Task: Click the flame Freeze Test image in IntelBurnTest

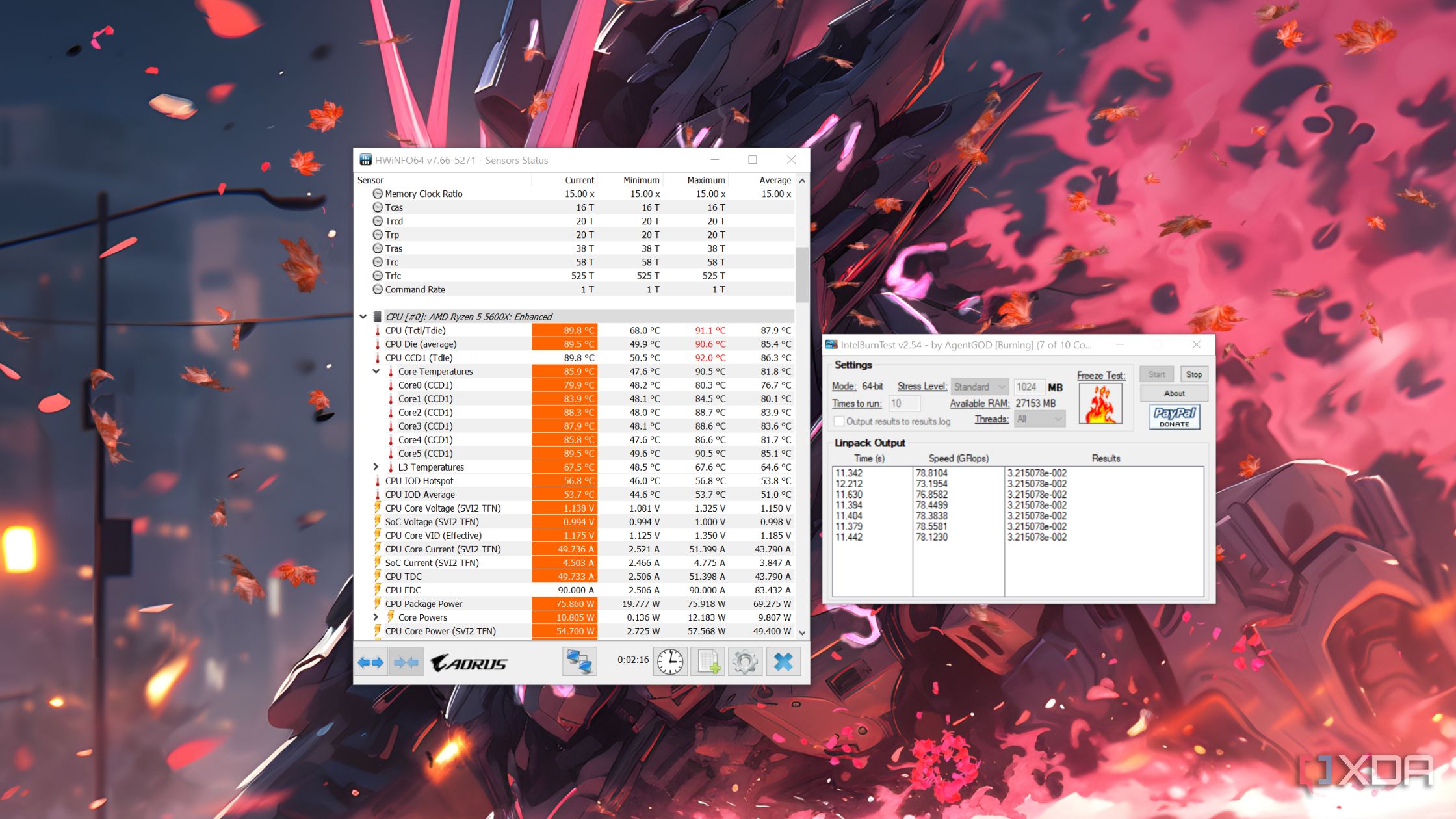Action: tap(1100, 404)
